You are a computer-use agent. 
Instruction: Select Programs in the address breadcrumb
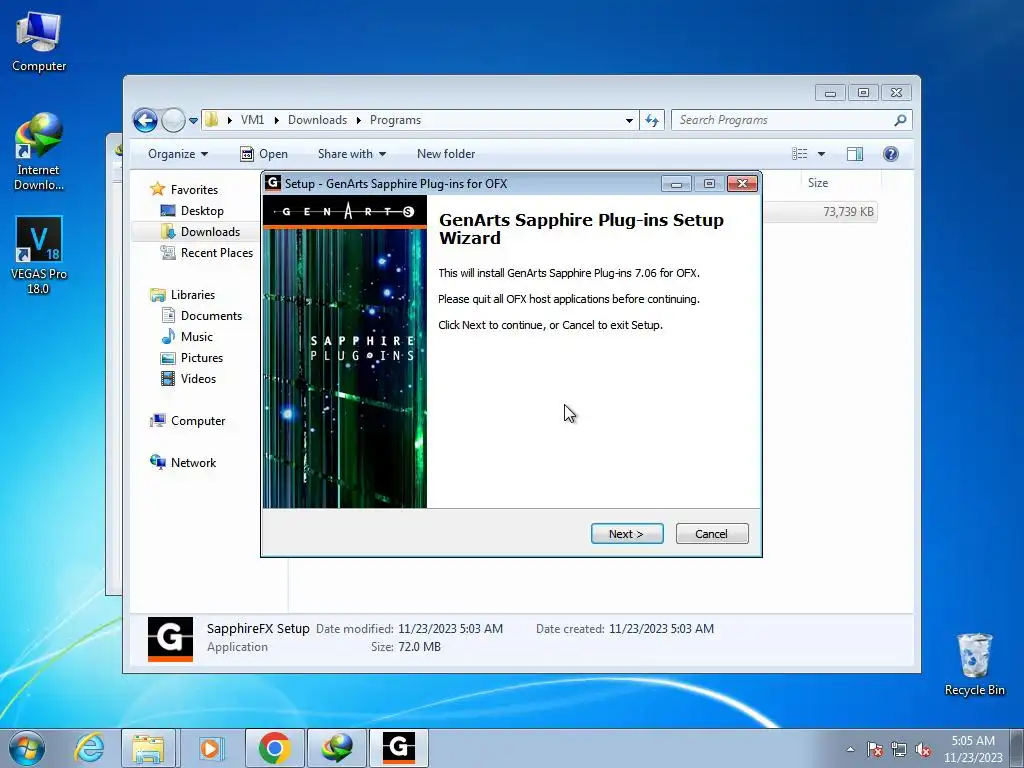click(x=395, y=120)
